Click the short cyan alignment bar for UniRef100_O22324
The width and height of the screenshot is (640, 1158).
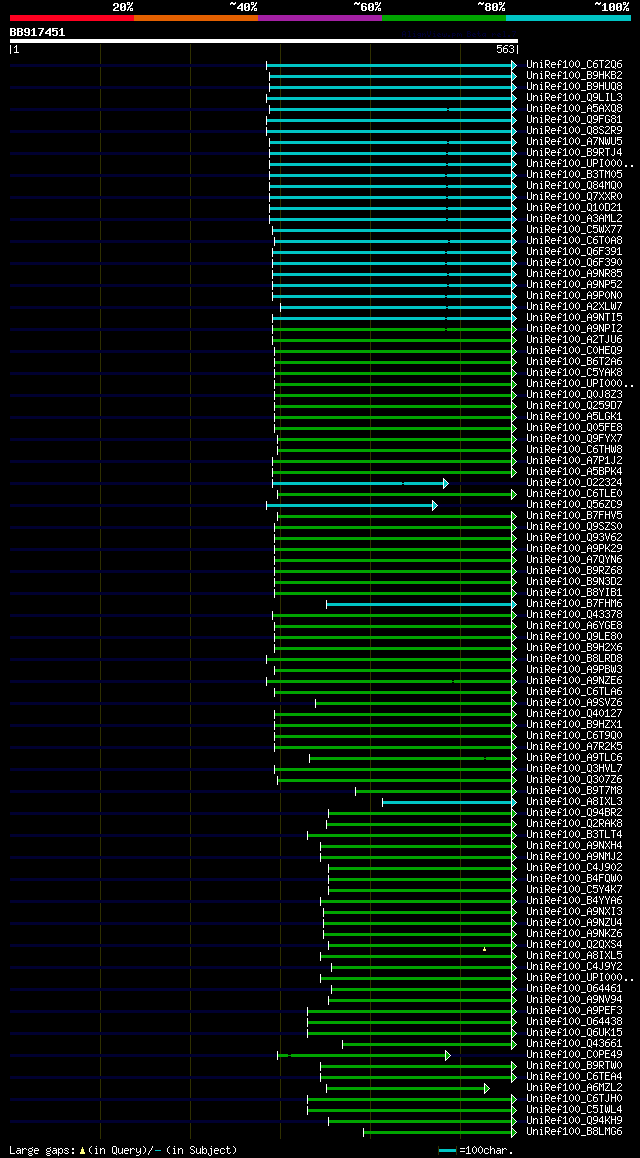coord(360,484)
